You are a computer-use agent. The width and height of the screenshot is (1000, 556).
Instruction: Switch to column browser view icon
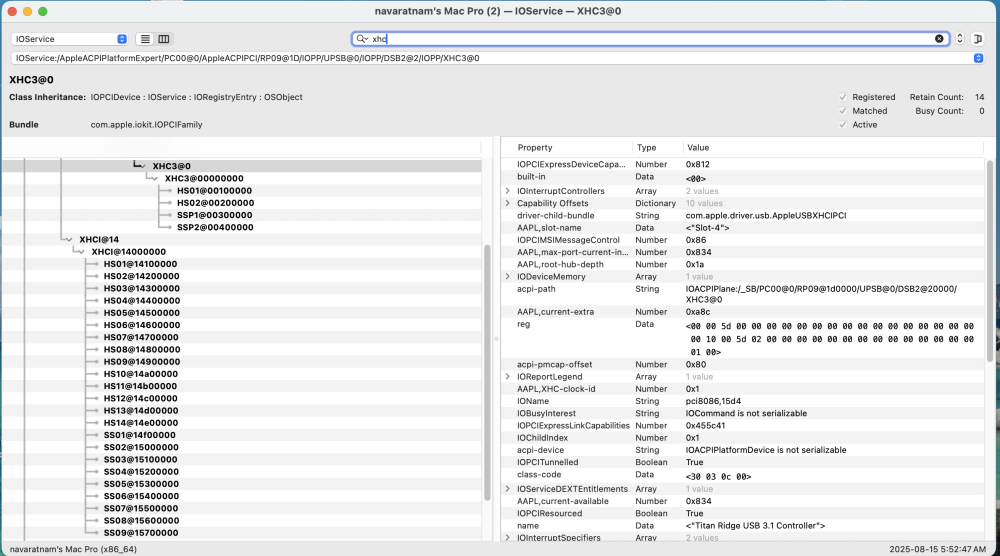coord(164,39)
